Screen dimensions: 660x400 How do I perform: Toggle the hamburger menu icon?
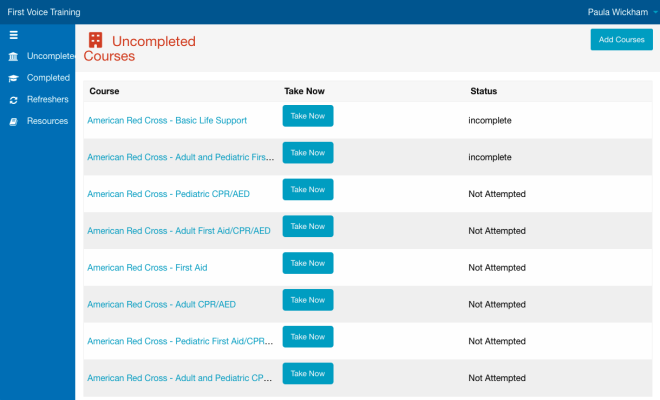(x=13, y=35)
